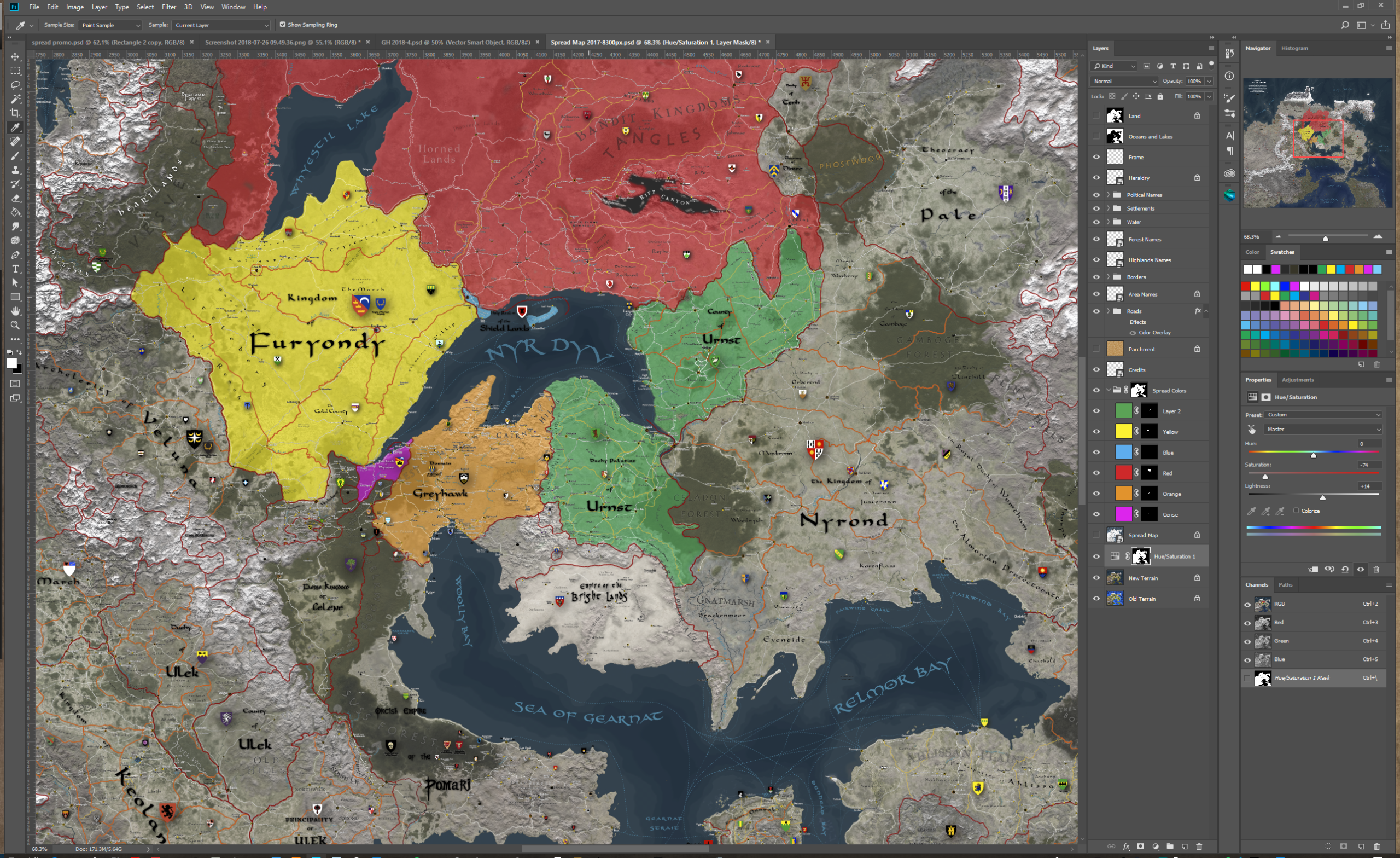The width and height of the screenshot is (1400, 858).
Task: Select the Horizontal Type tool
Action: (x=15, y=269)
